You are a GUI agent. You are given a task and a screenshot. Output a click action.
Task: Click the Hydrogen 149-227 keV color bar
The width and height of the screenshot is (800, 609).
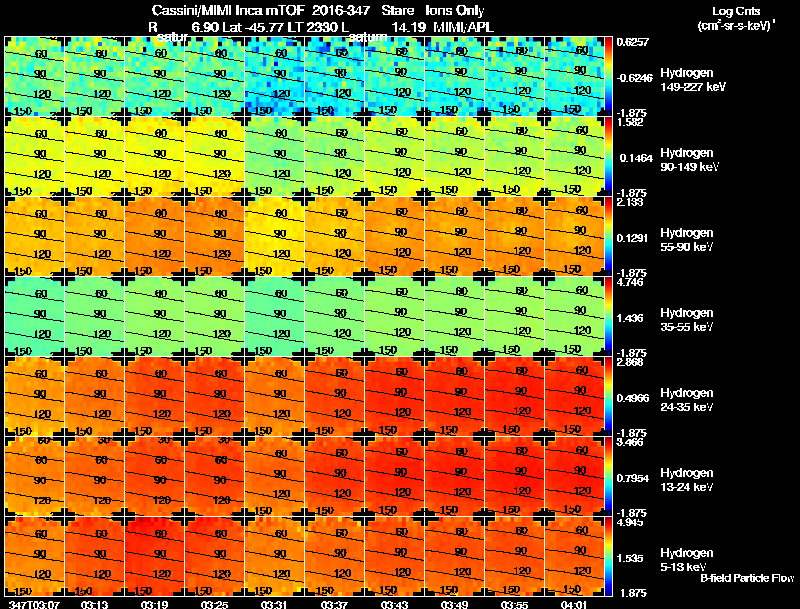(608, 77)
